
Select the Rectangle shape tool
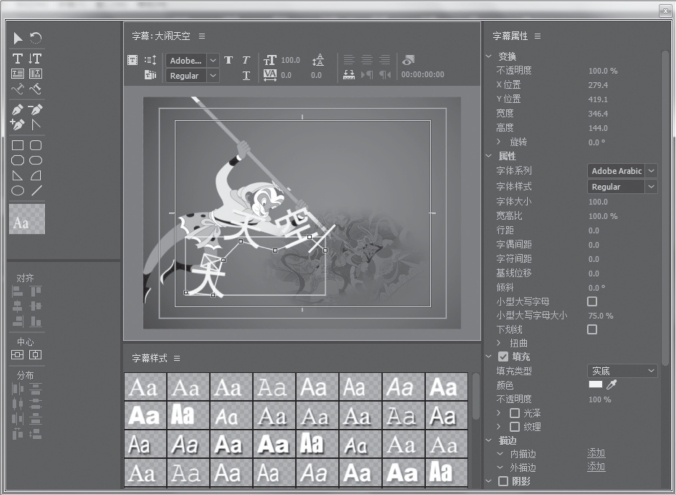tap(18, 145)
